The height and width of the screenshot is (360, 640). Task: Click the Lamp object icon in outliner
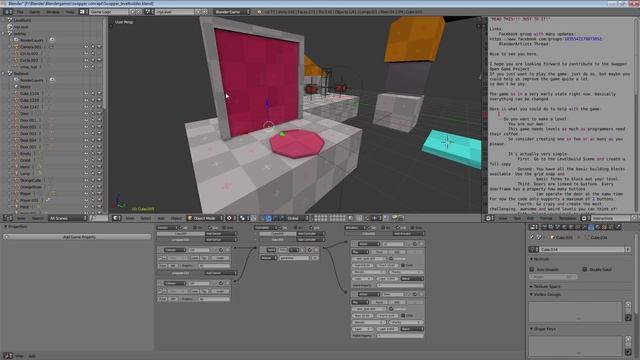click(16, 173)
